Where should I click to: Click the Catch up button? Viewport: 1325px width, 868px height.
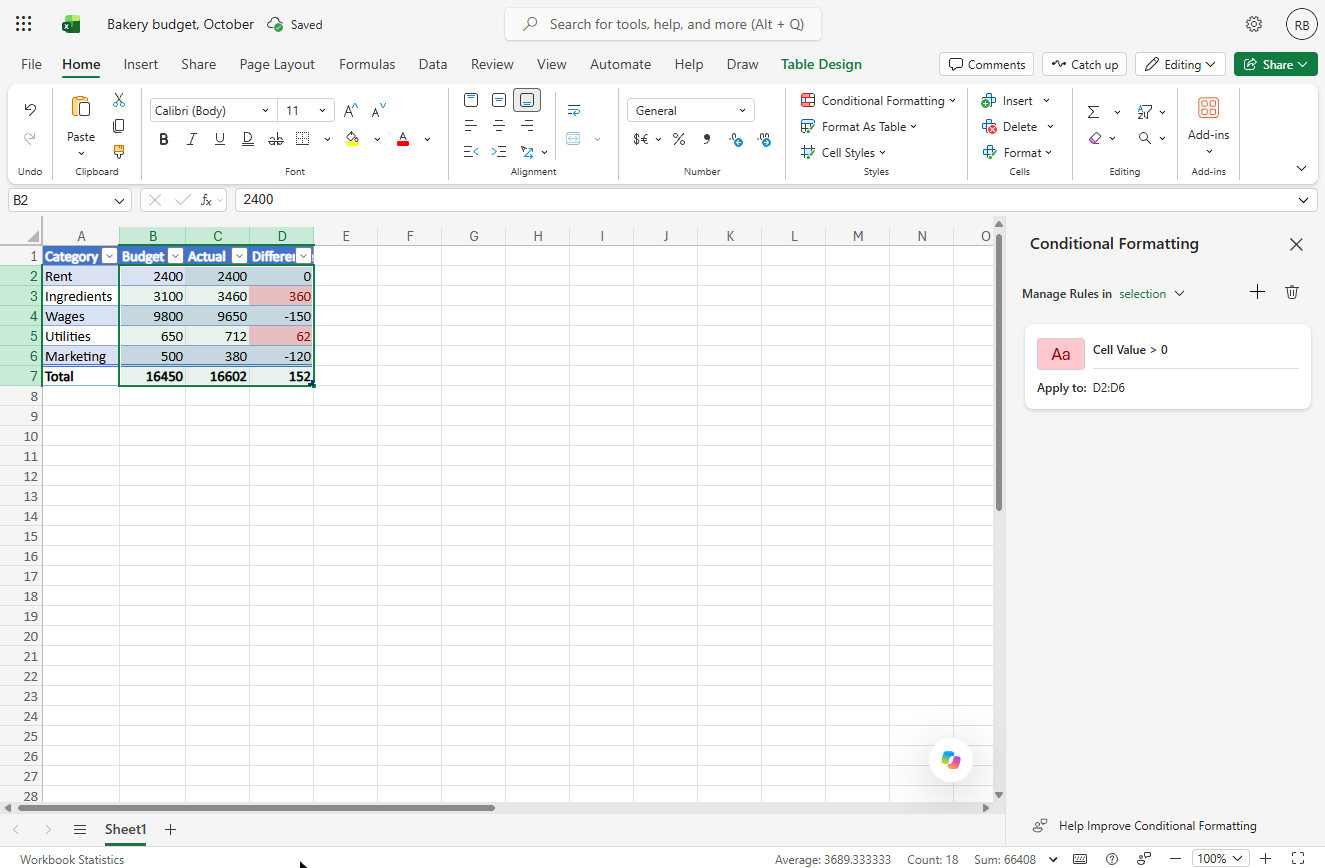(x=1084, y=64)
